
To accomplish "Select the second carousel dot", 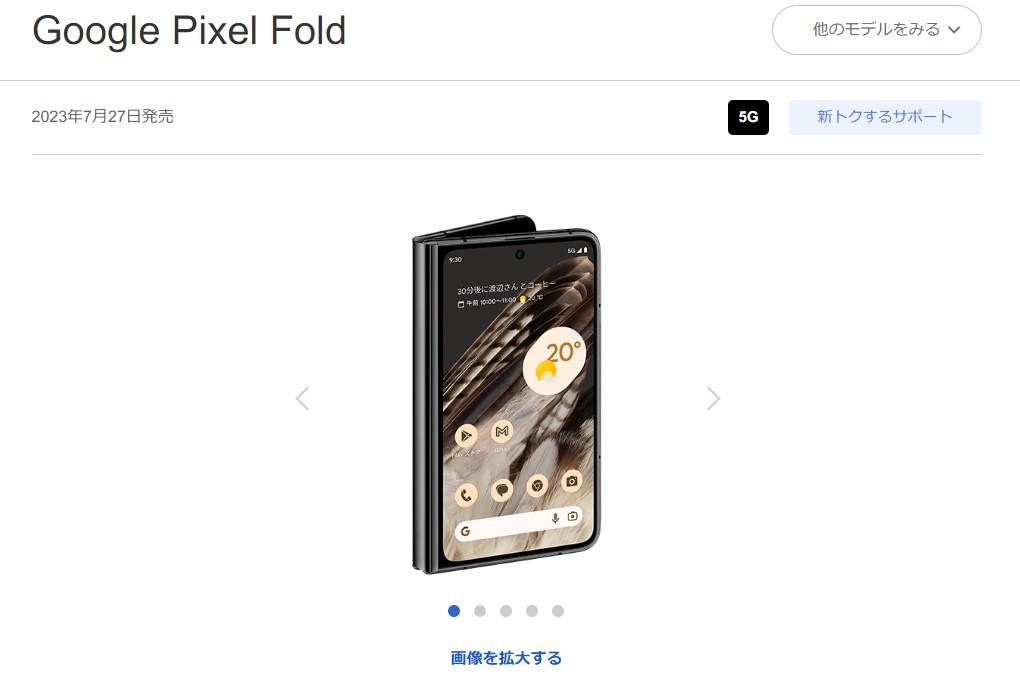I will (480, 611).
